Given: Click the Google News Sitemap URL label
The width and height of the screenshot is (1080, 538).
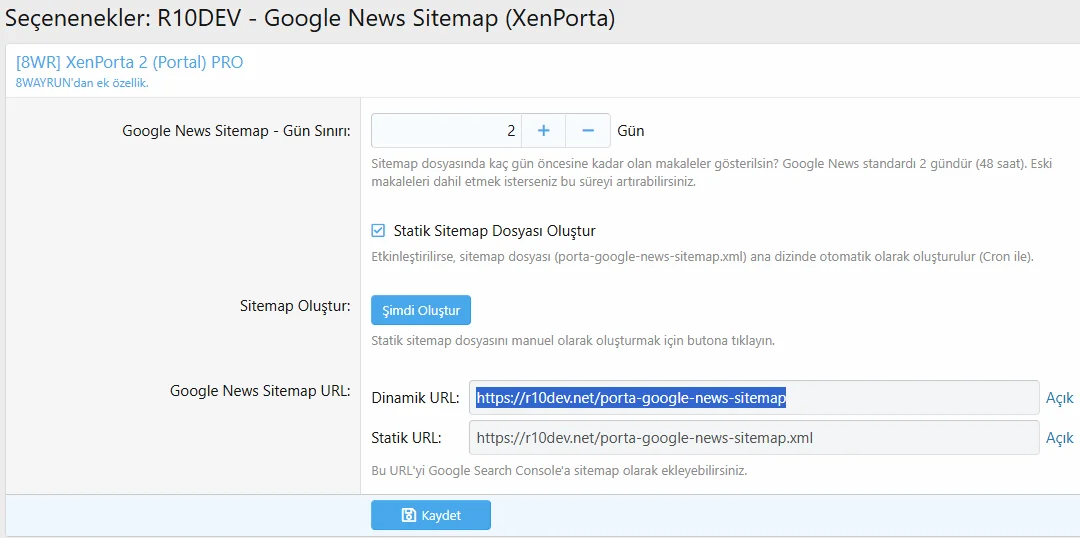Looking at the screenshot, I should 260,391.
